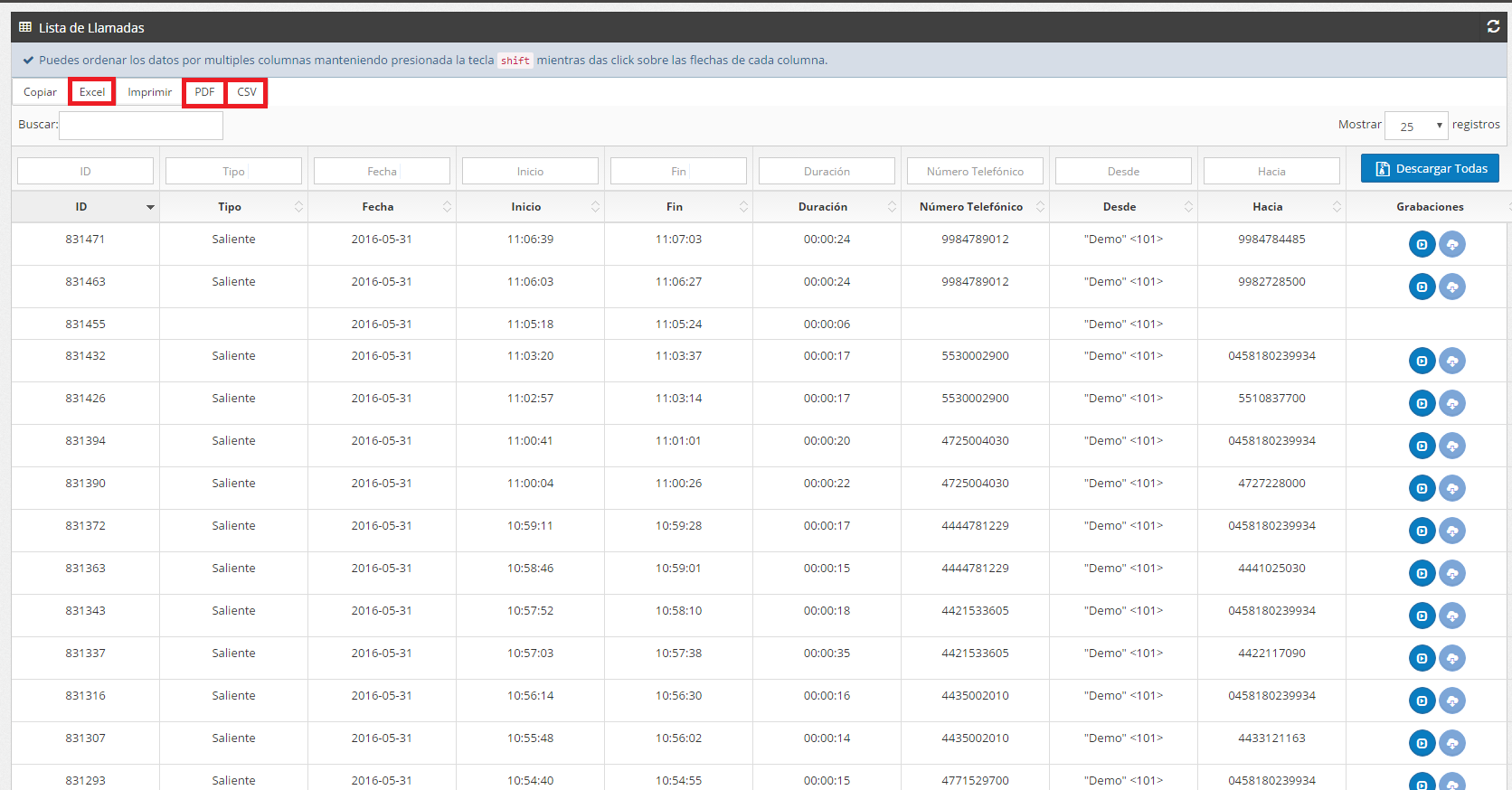
Task: Export the table as CSV
Action: (247, 92)
